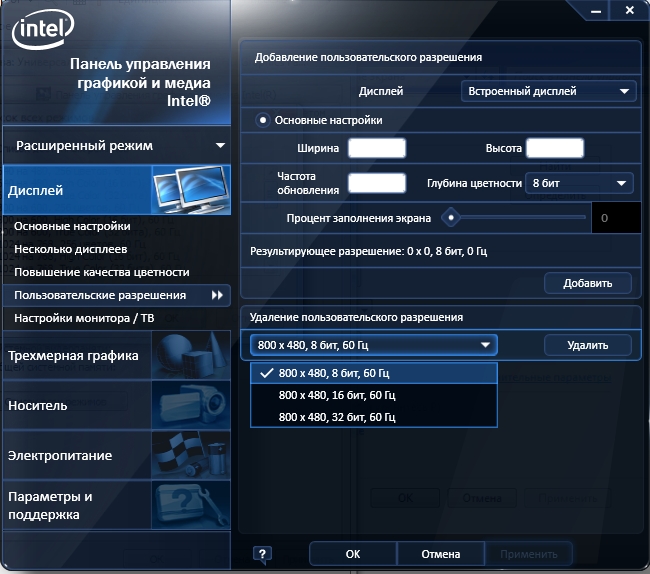650x574 pixels.
Task: Click the Ширина input field
Action: (x=376, y=148)
